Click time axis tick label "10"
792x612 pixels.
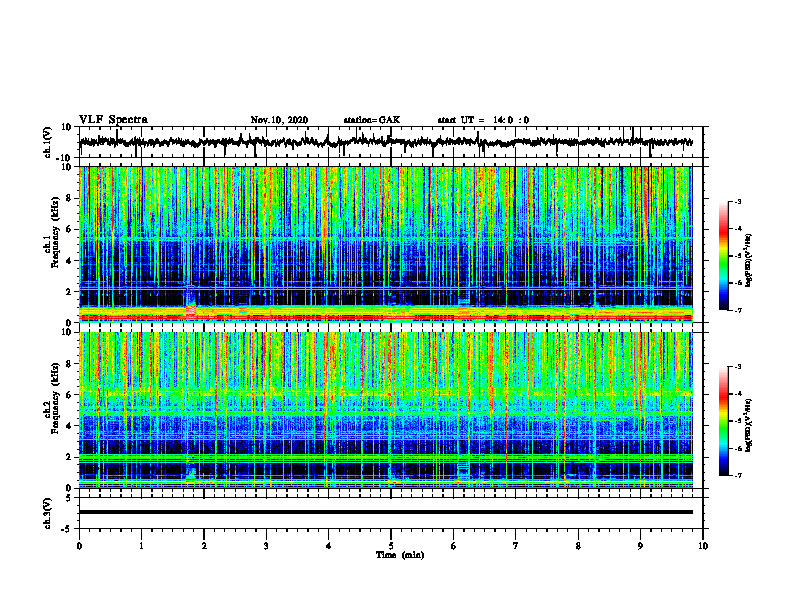click(x=703, y=546)
